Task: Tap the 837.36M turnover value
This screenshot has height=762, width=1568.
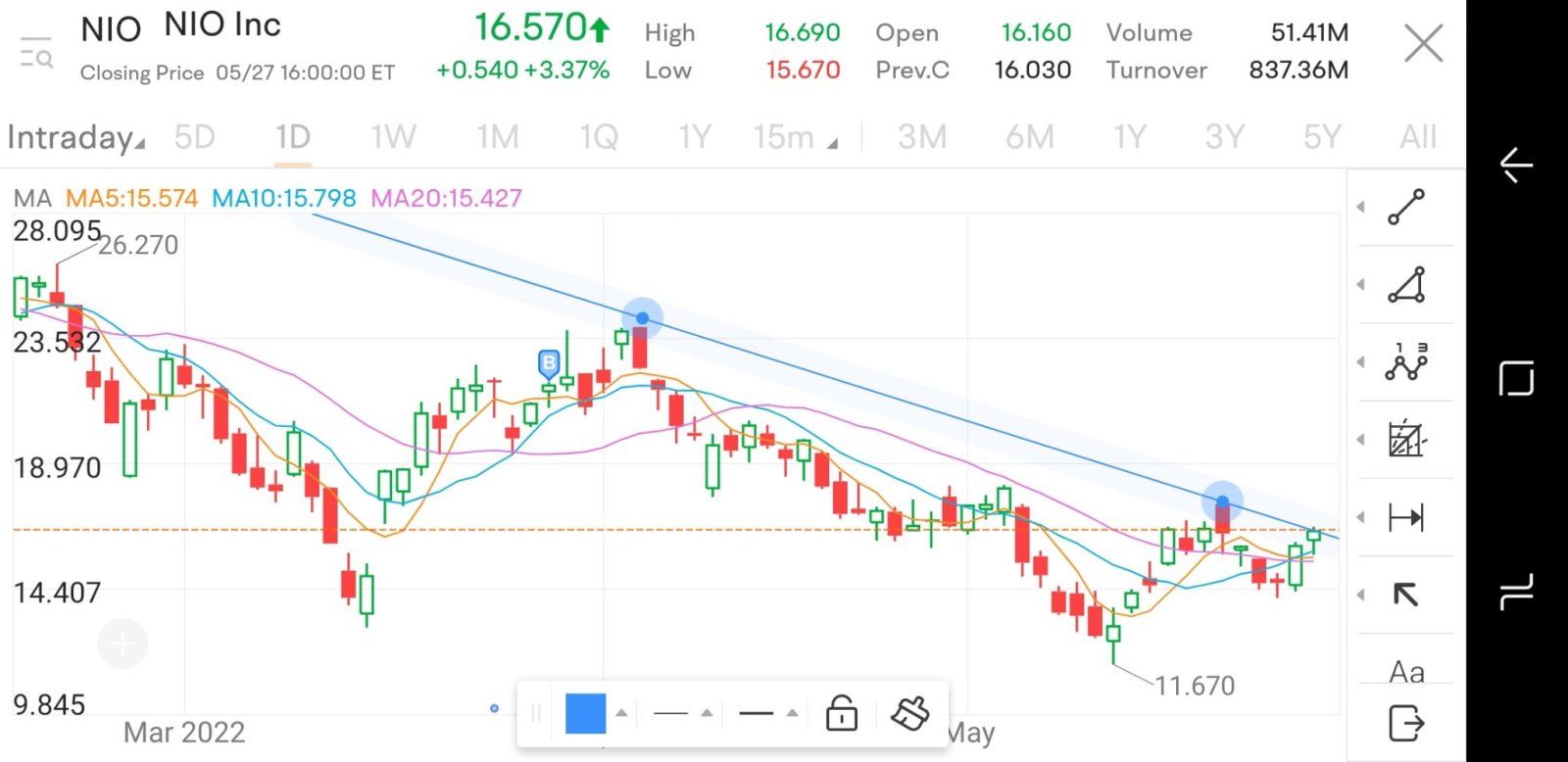Action: point(1298,71)
